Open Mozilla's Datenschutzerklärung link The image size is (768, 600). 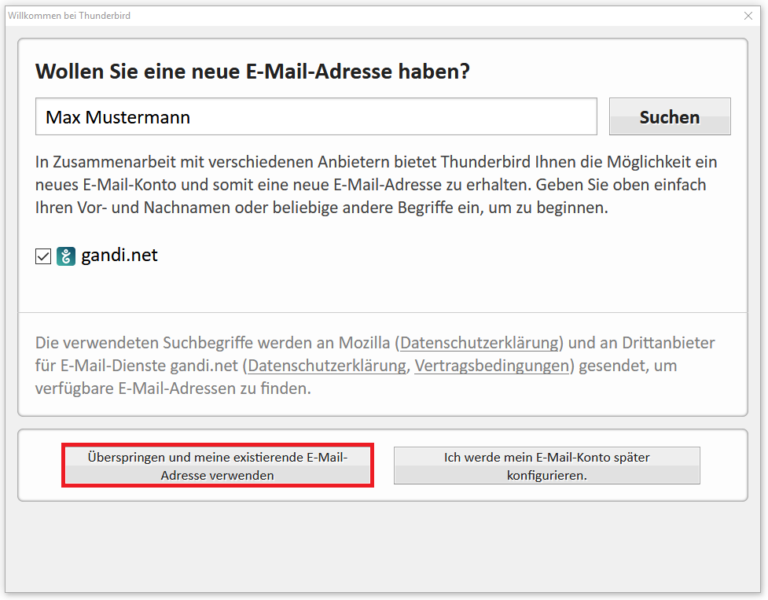tap(481, 343)
